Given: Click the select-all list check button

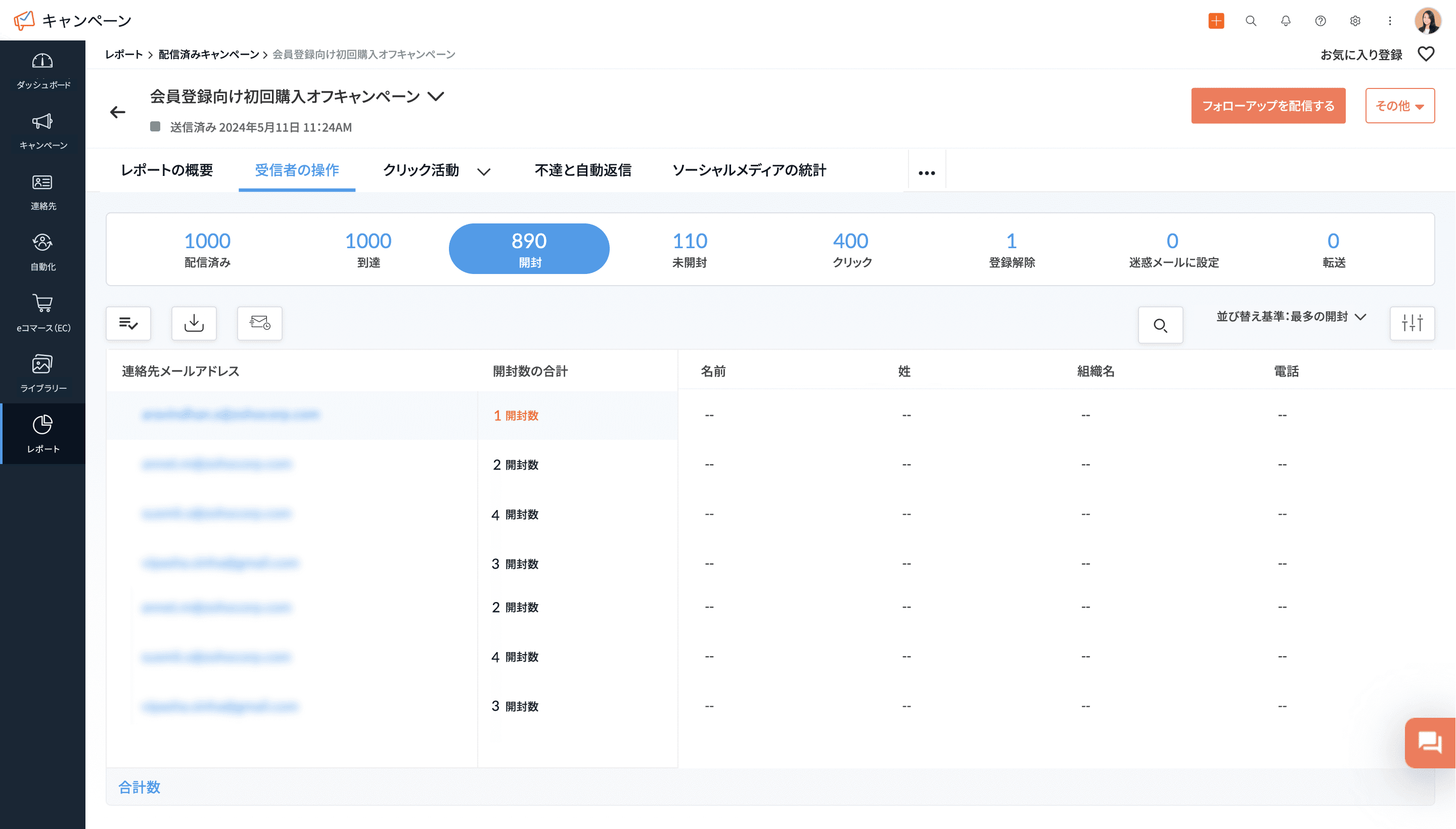Looking at the screenshot, I should [x=129, y=324].
